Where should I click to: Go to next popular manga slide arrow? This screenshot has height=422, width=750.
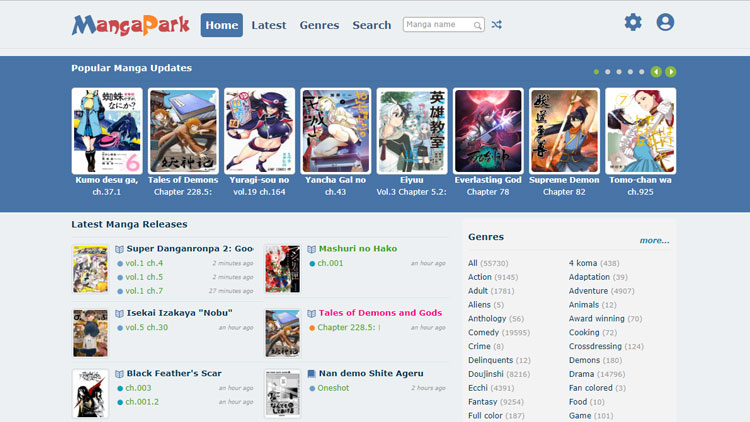671,72
